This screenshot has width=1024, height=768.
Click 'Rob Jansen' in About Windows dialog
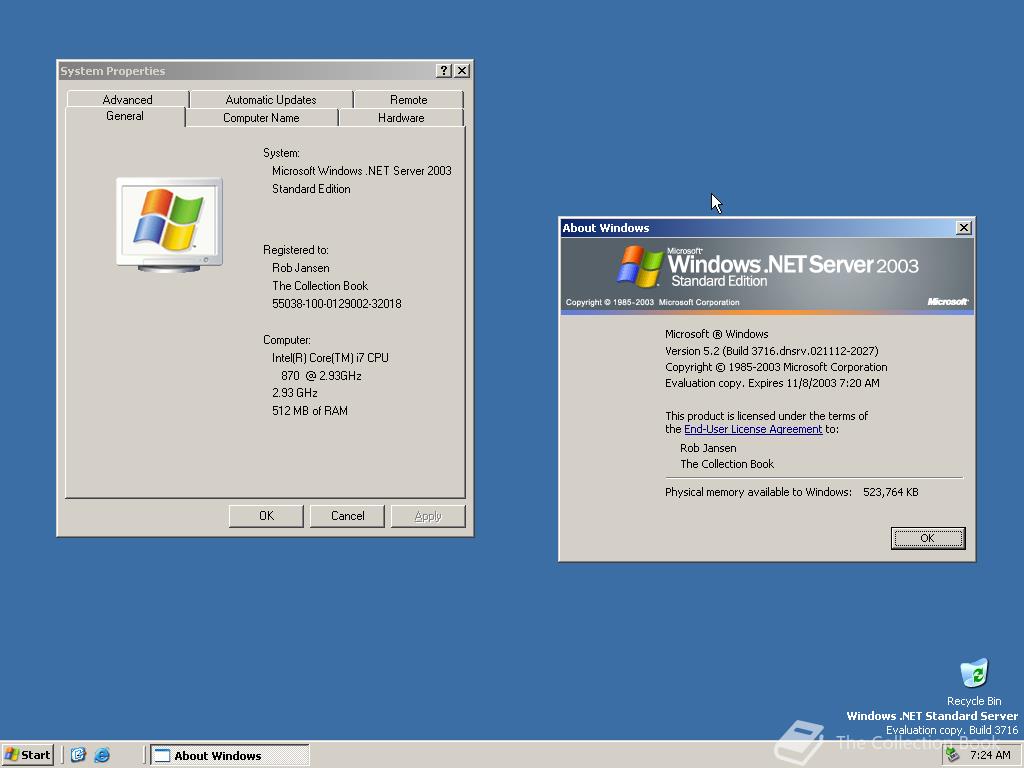tap(708, 448)
